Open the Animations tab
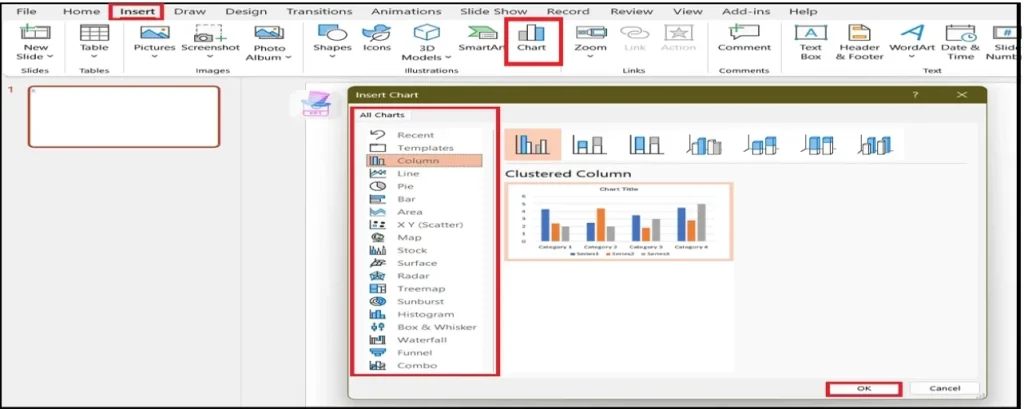This screenshot has height=409, width=1024. pos(406,11)
